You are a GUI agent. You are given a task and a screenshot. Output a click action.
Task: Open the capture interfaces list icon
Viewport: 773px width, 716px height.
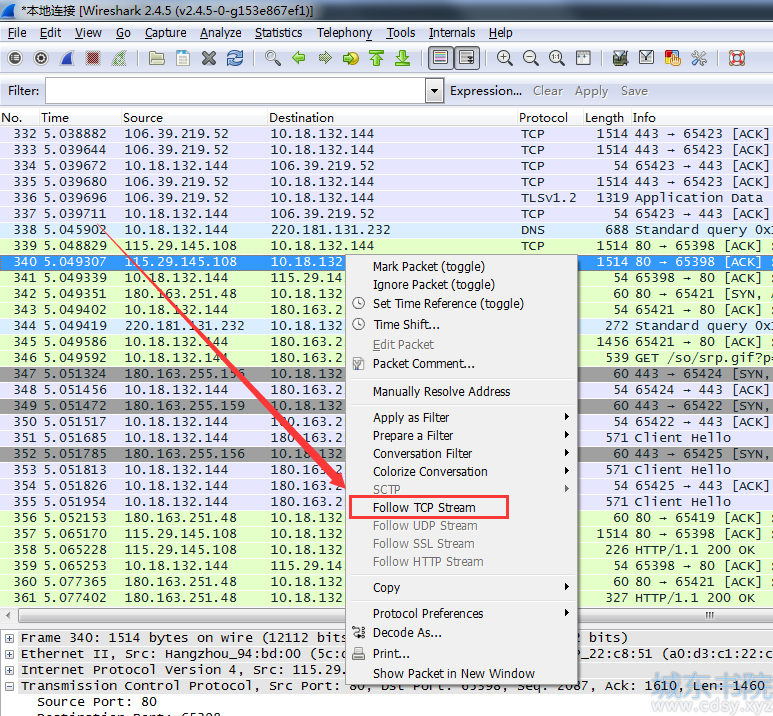[x=15, y=58]
